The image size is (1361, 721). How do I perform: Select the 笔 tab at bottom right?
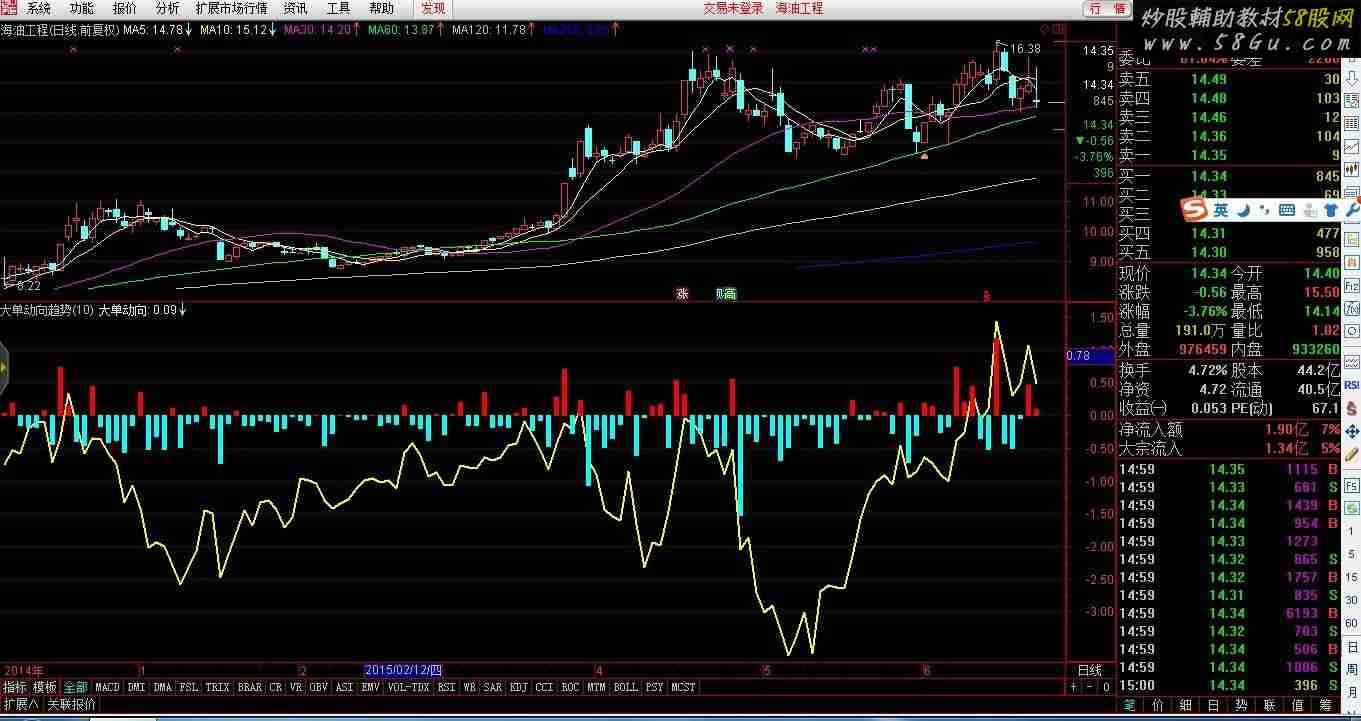(1130, 704)
